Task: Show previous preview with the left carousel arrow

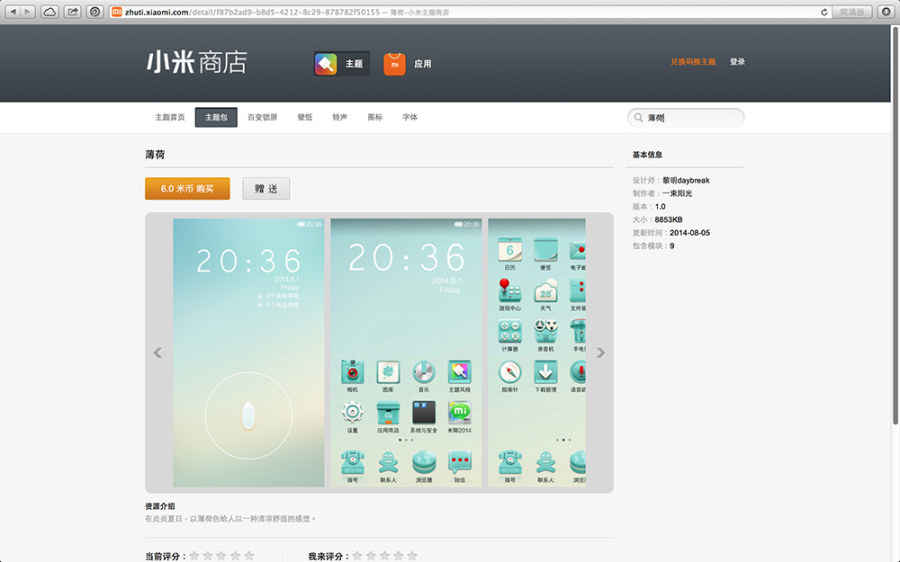Action: (x=158, y=352)
